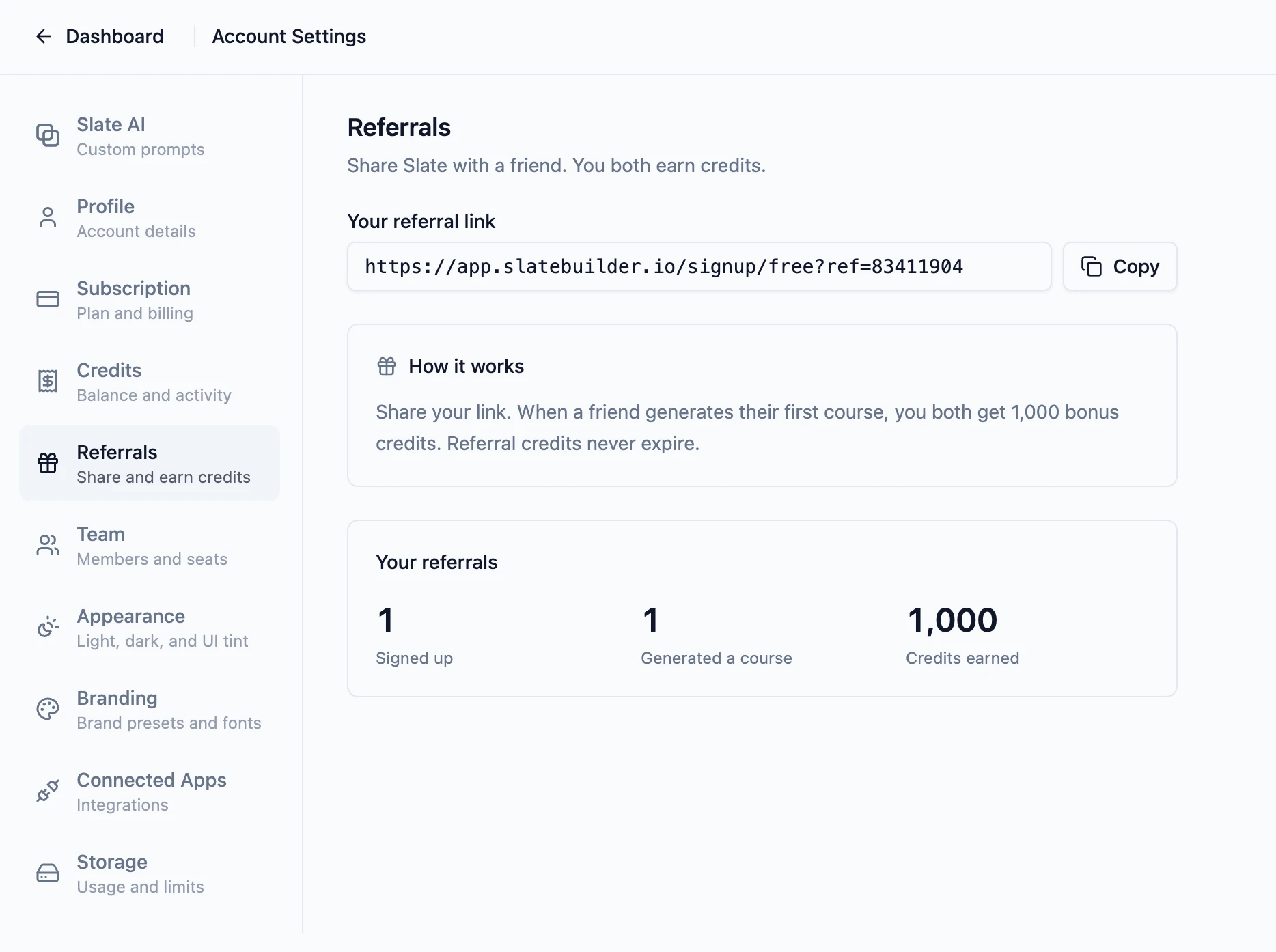Screen dimensions: 1276x952
Task: Open Profile account details section
Action: point(150,217)
